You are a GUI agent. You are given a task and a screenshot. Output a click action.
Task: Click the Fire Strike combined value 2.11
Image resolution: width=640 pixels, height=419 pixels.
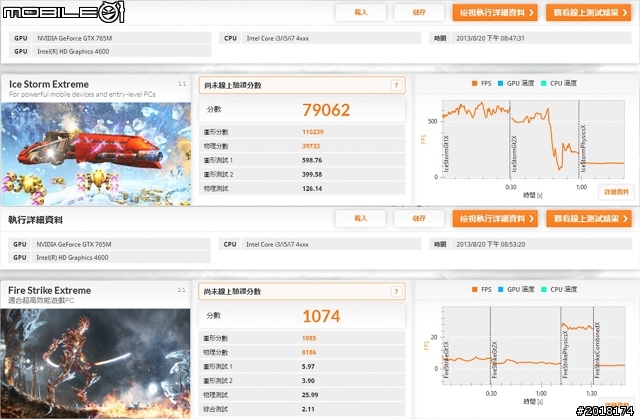click(x=308, y=409)
